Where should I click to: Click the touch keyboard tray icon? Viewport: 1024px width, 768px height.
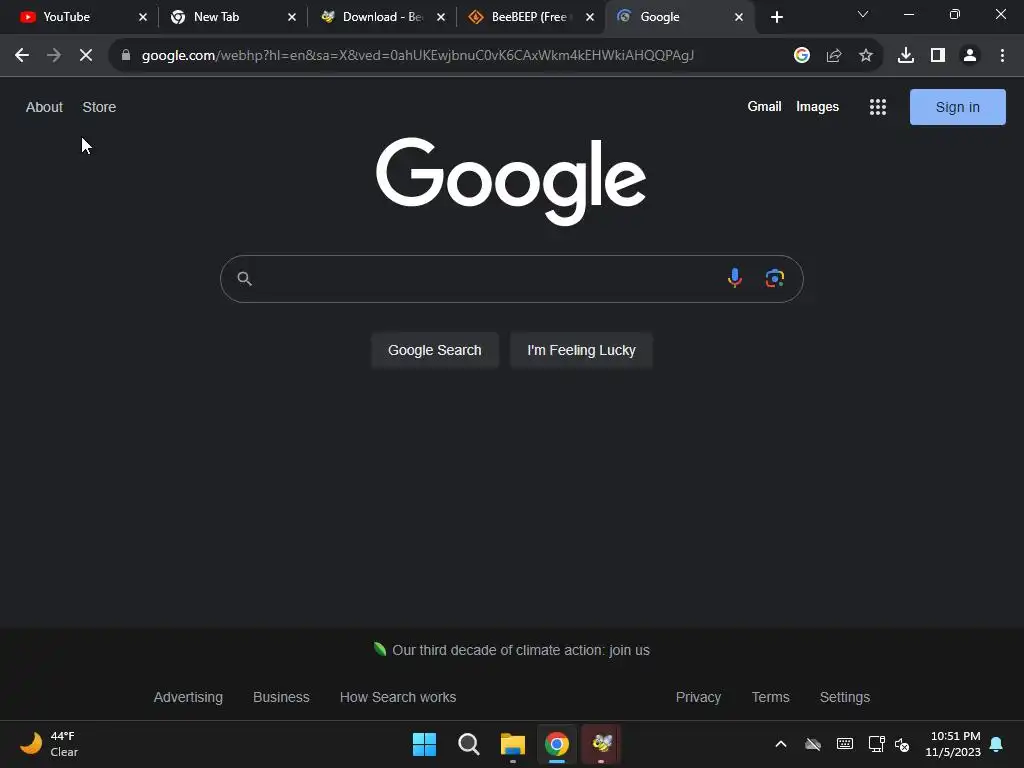[844, 744]
